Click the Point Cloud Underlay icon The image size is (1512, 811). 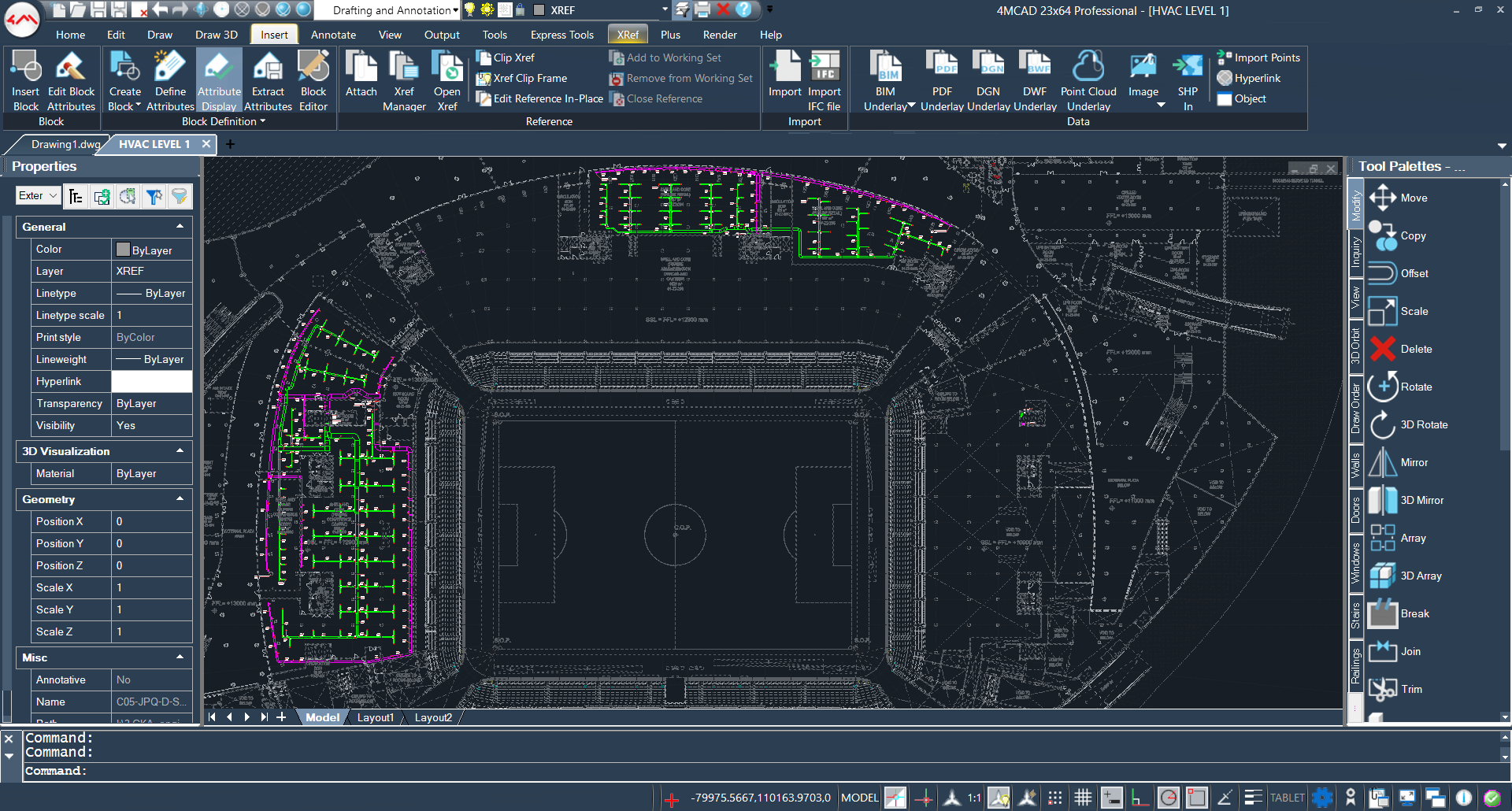point(1088,76)
